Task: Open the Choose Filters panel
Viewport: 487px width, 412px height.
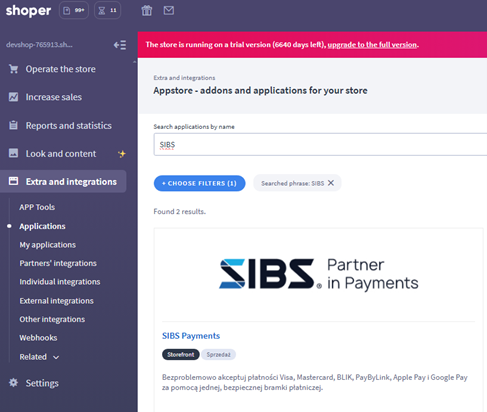Action: pyautogui.click(x=199, y=183)
